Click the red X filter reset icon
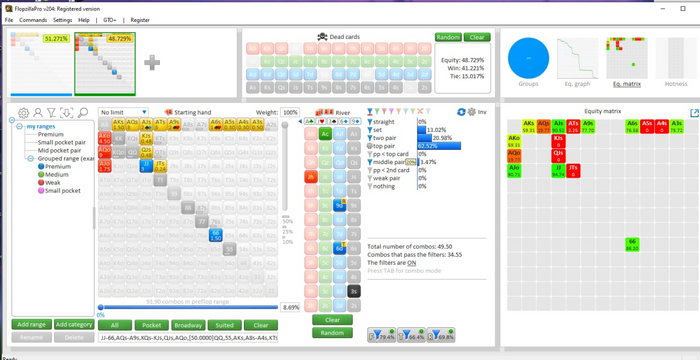 (420, 112)
